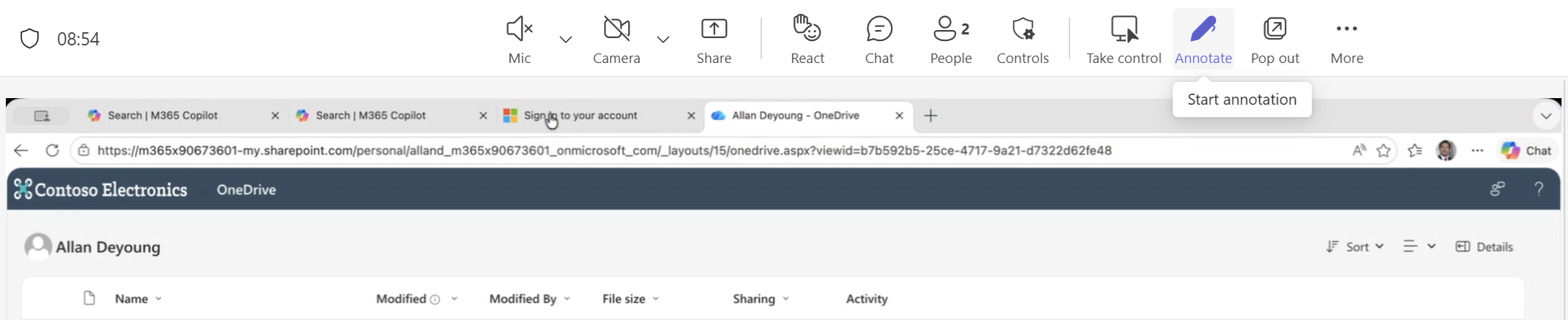Open Mic options dropdown arrow
The height and width of the screenshot is (320, 1568).
pos(566,40)
